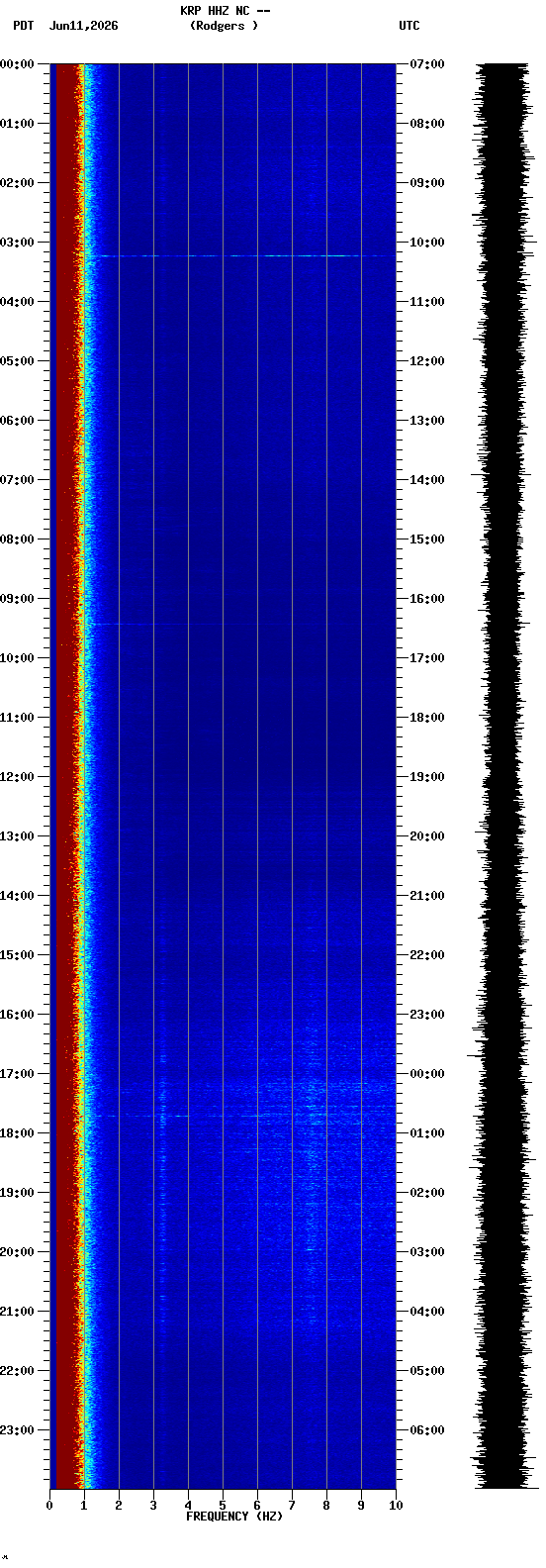Click the 15:00 PDT time tick label
The height and width of the screenshot is (1568, 546).
coord(17,955)
